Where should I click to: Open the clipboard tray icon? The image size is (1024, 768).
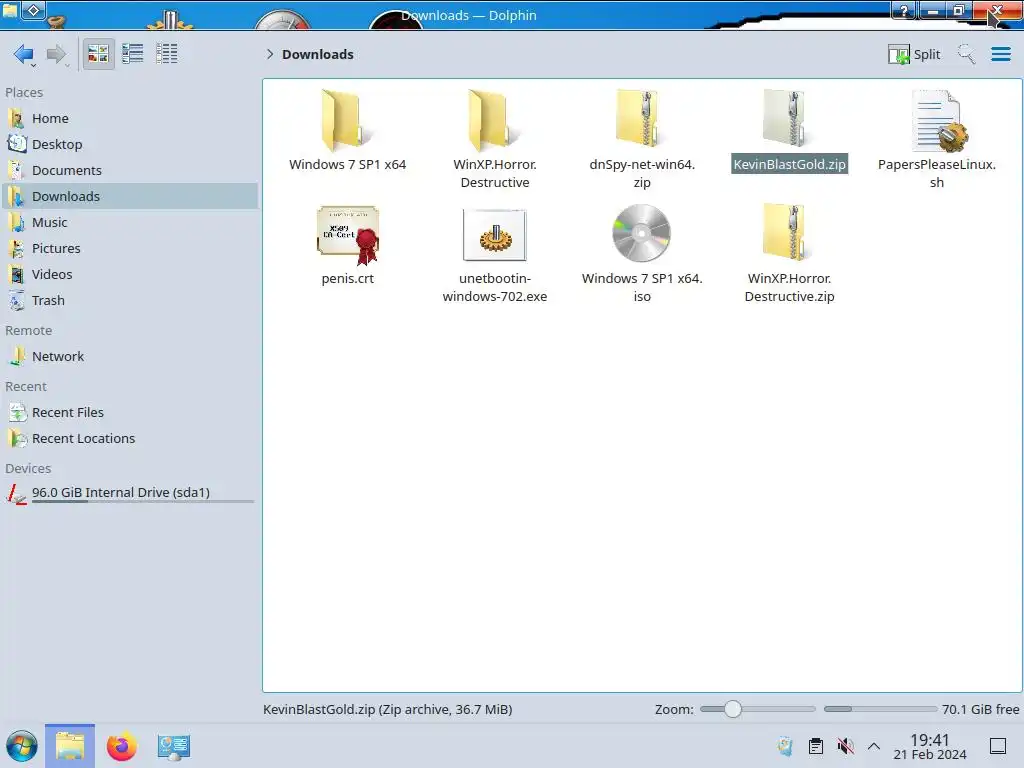pos(816,746)
